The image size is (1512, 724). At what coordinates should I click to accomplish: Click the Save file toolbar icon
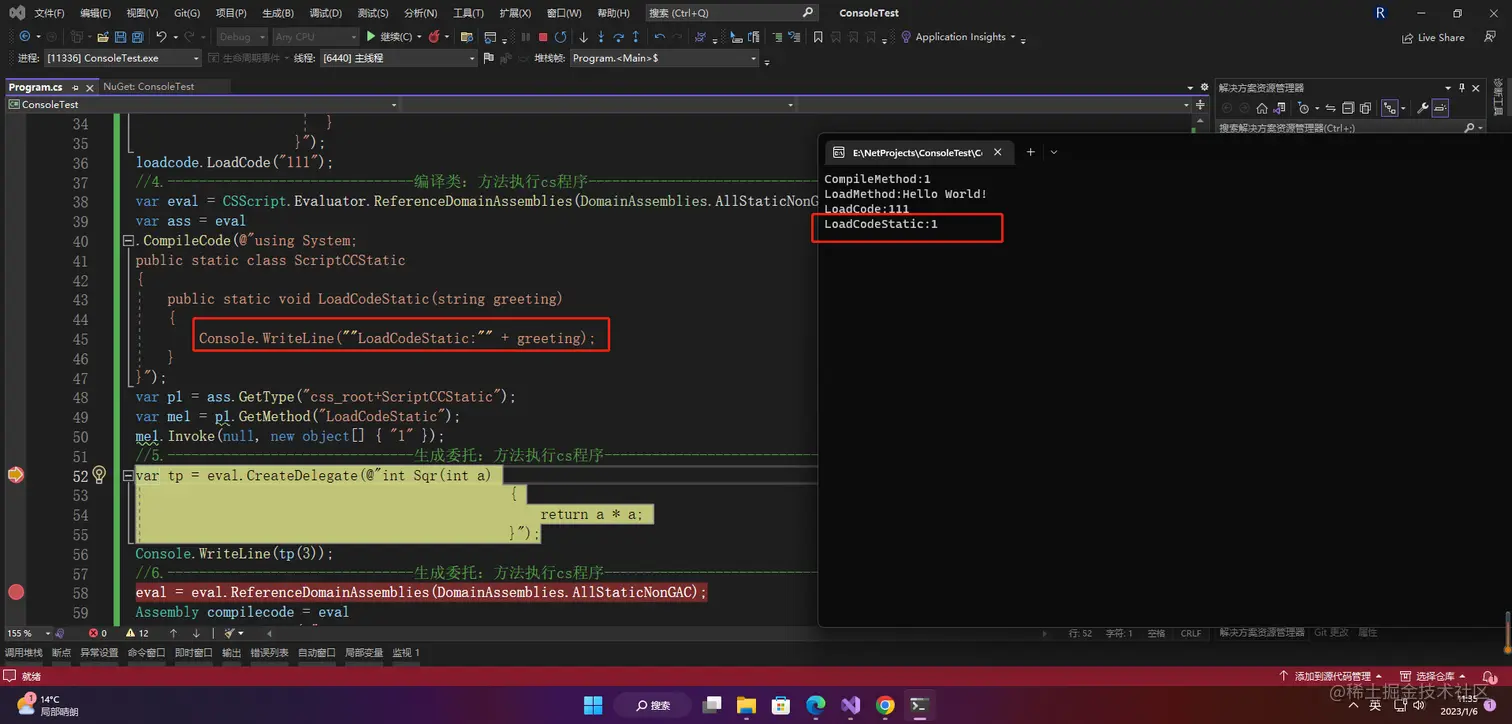(x=120, y=37)
